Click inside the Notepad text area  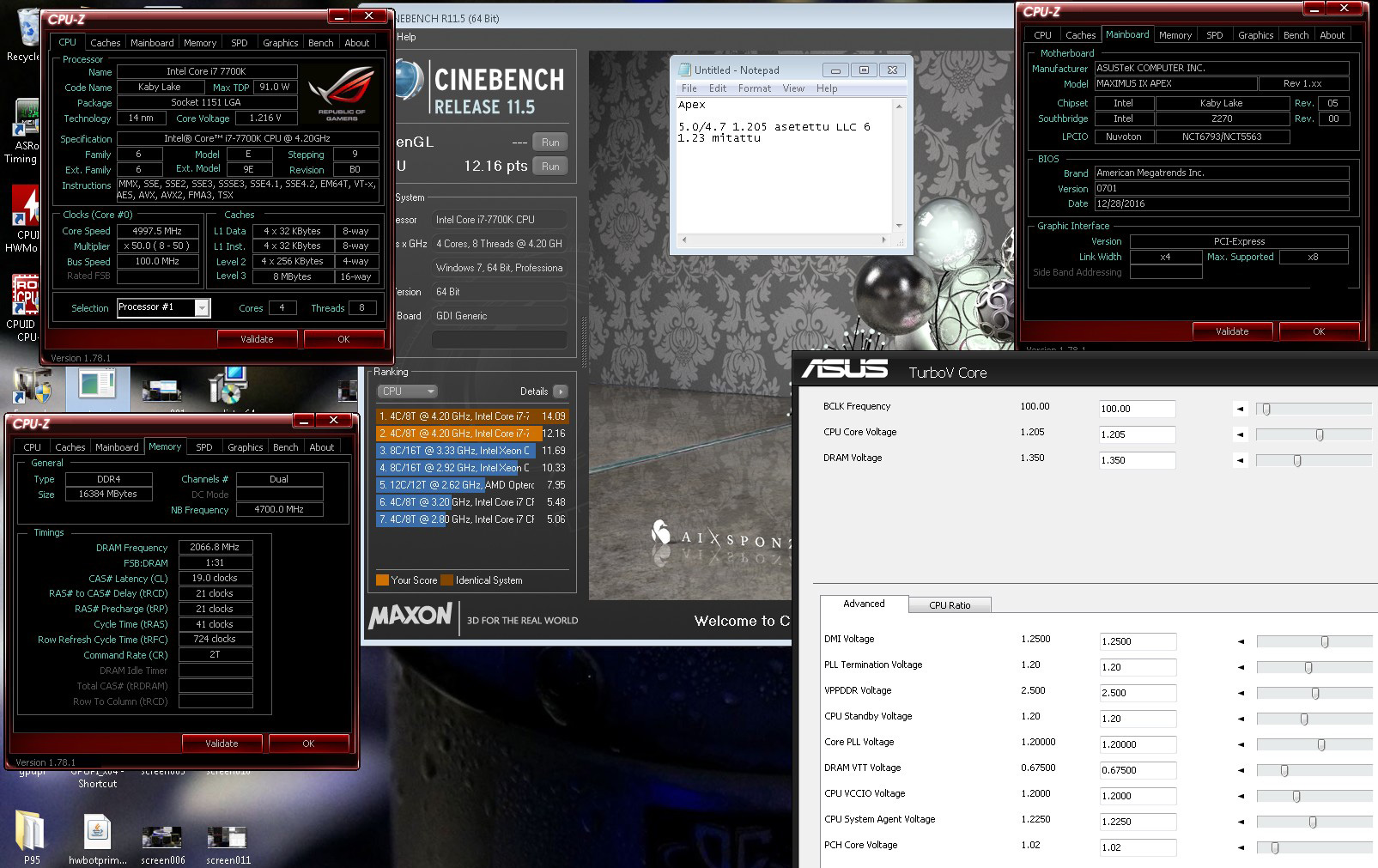point(785,166)
